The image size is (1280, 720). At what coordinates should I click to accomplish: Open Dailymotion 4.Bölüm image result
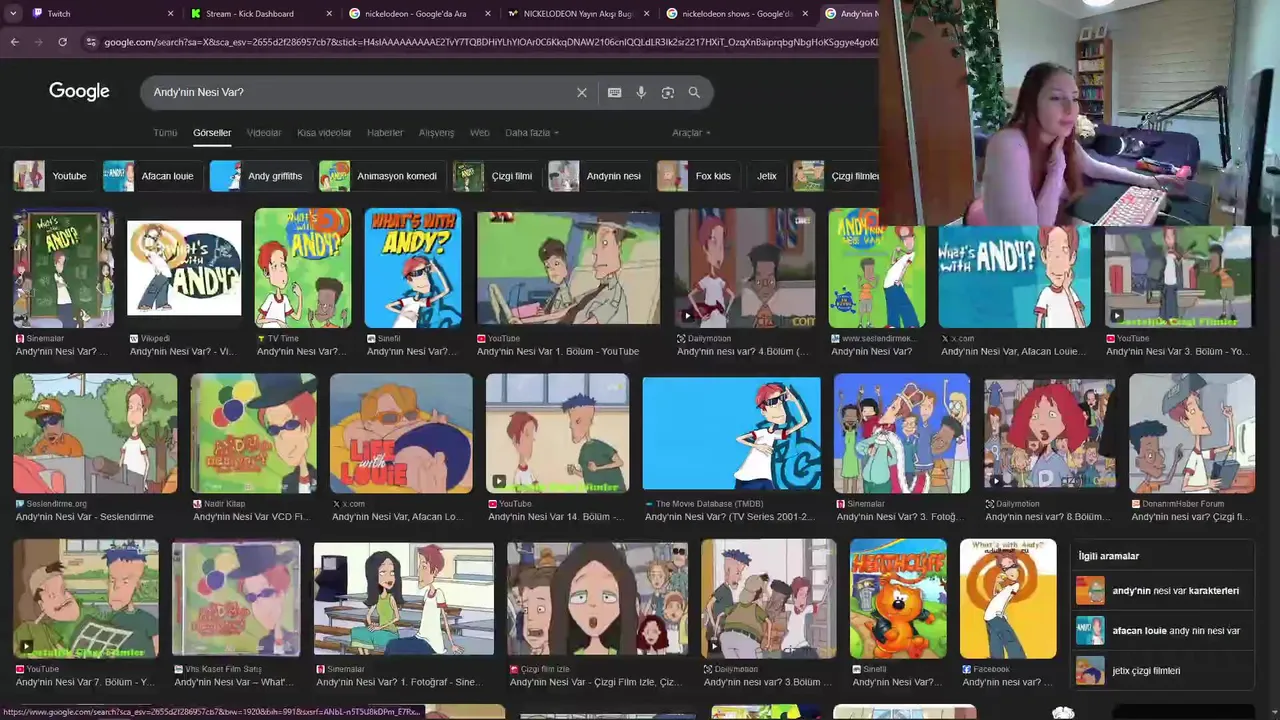[744, 268]
